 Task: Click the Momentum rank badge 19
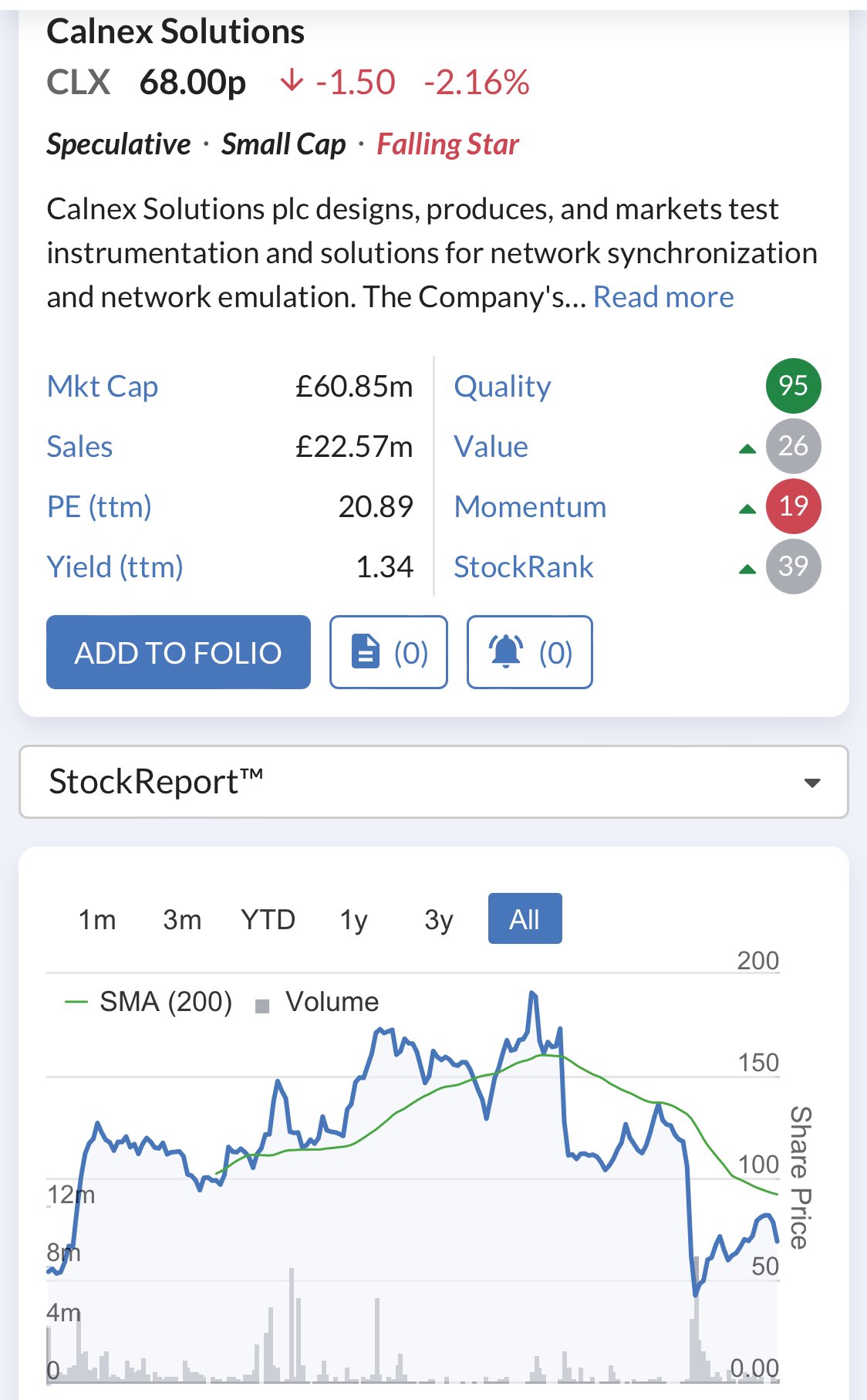(x=793, y=506)
